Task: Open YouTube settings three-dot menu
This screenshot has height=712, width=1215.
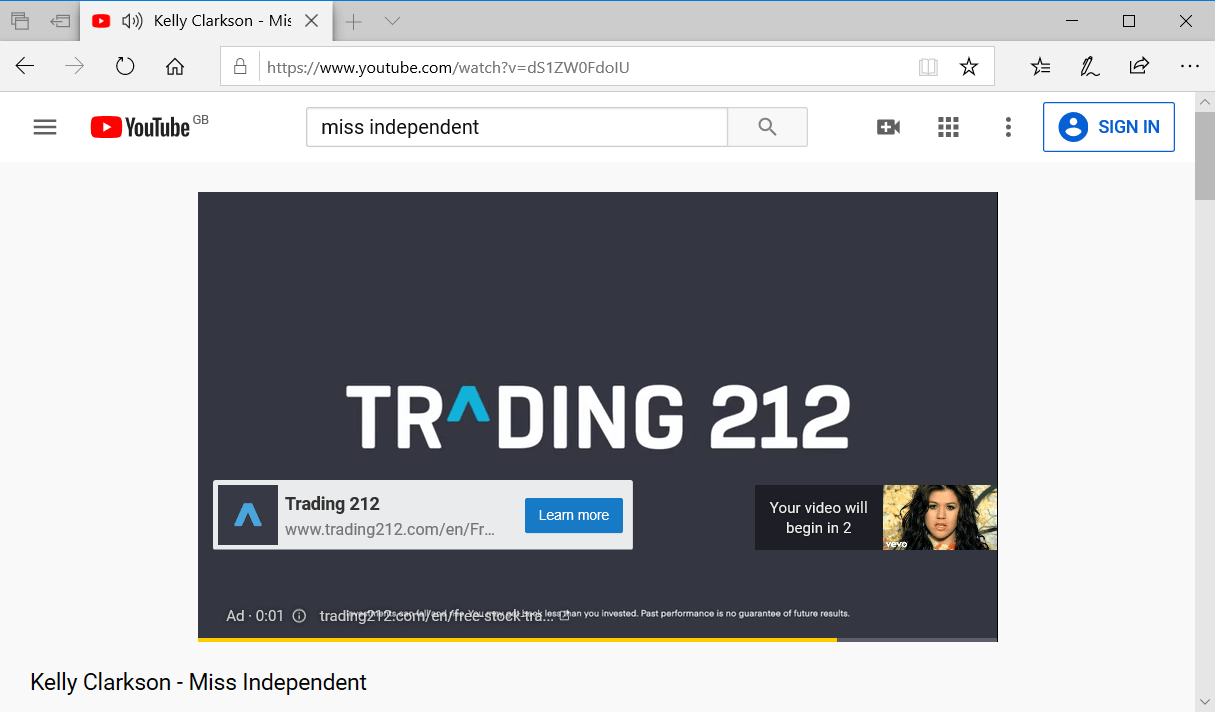Action: click(1008, 127)
